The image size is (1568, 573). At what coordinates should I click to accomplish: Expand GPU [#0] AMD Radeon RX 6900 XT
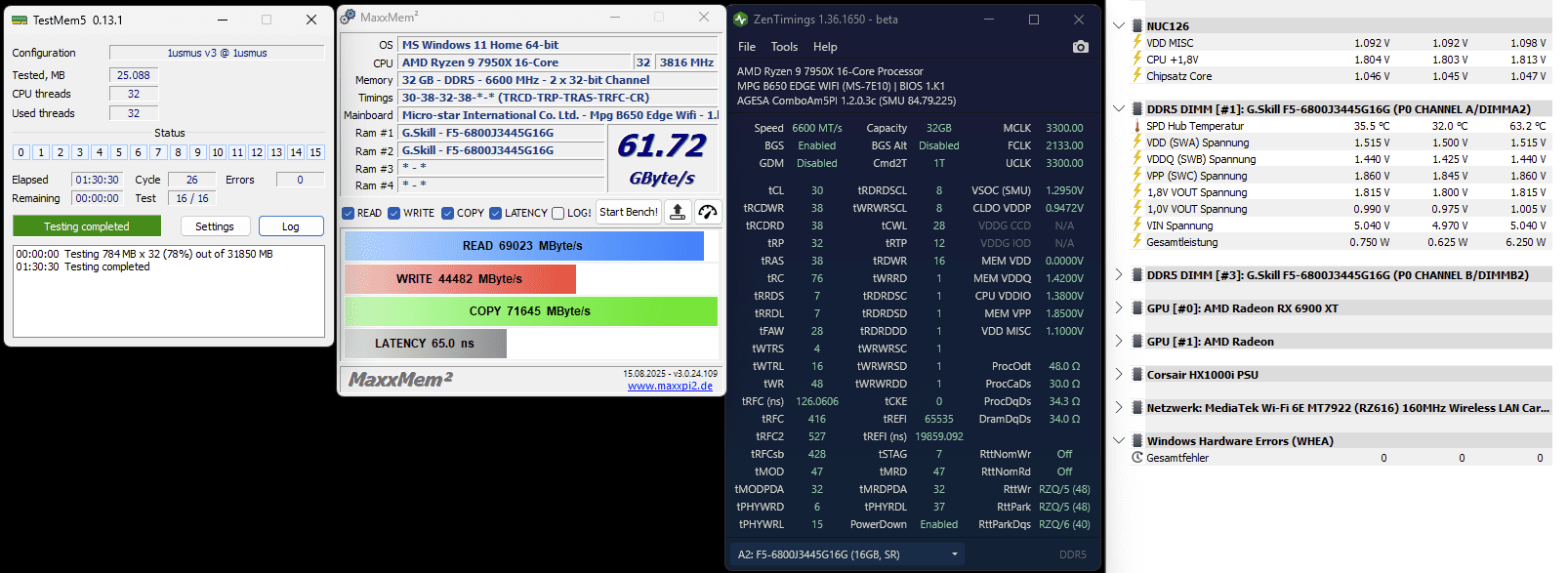1119,308
